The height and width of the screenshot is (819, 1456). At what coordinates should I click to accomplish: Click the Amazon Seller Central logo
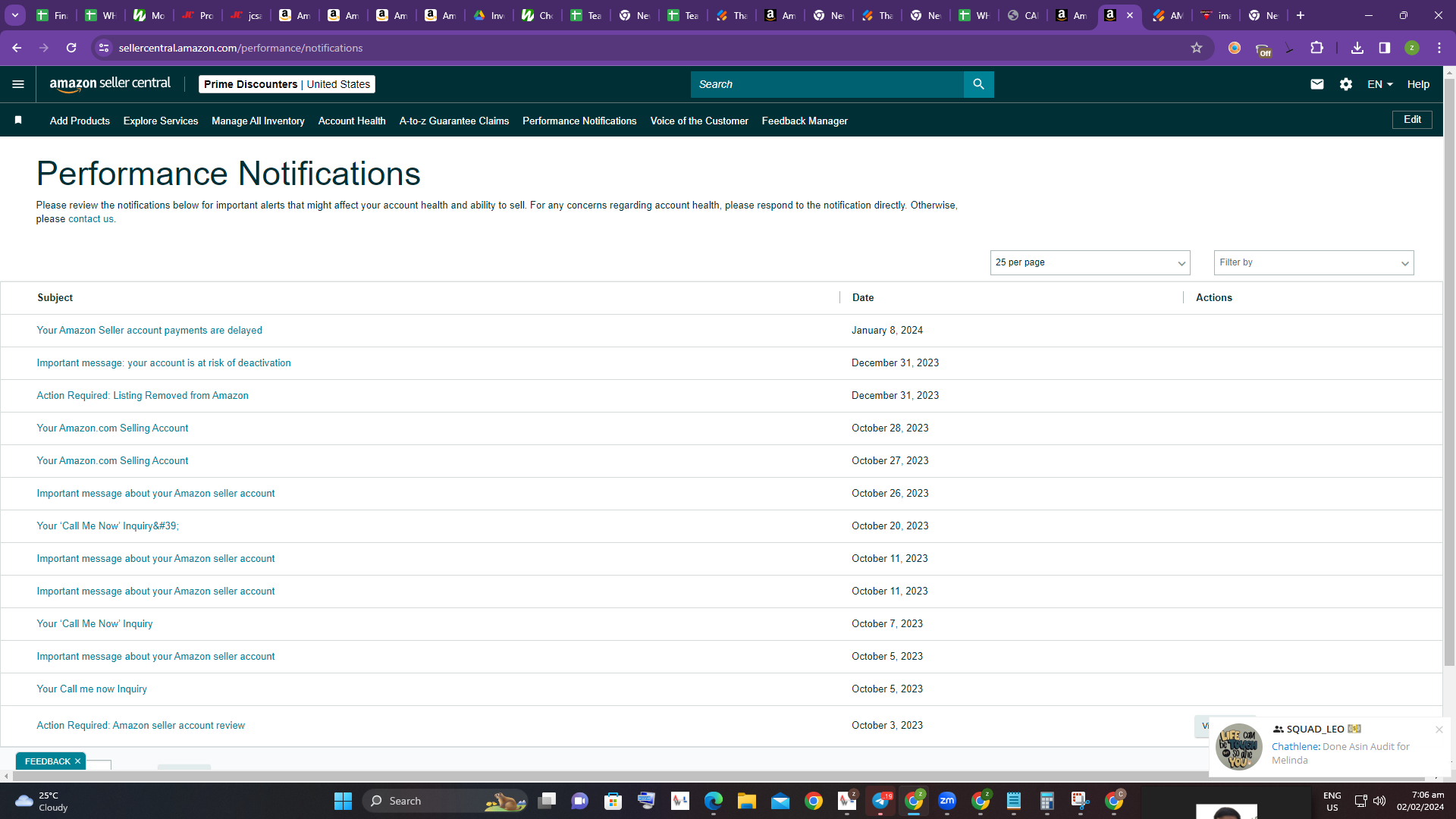click(110, 84)
